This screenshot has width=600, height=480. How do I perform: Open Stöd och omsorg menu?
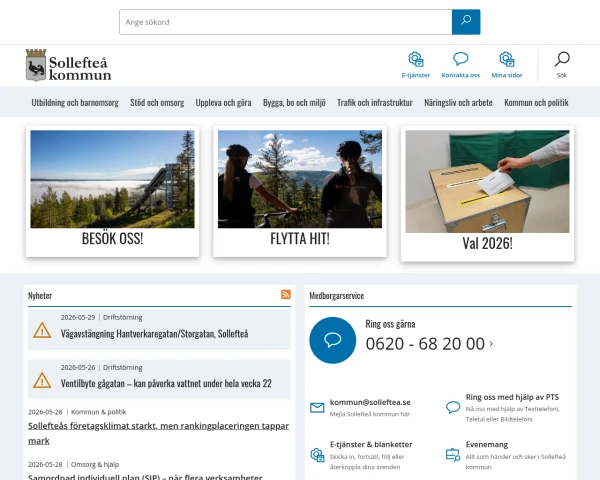tap(157, 102)
